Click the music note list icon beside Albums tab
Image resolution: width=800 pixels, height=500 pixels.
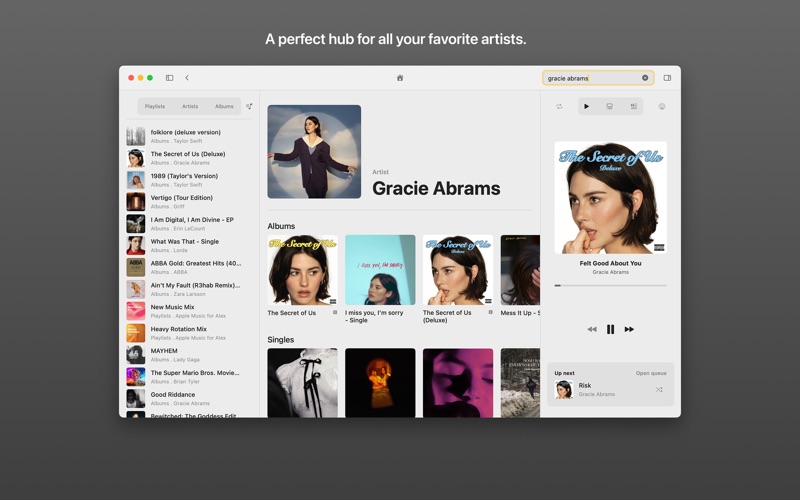[249, 106]
